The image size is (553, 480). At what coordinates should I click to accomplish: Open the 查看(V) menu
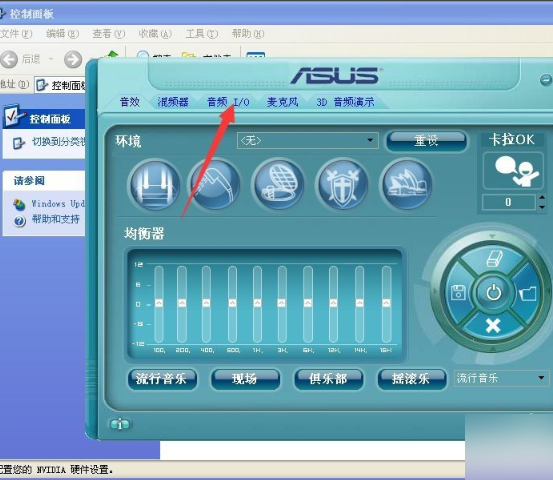coord(109,34)
